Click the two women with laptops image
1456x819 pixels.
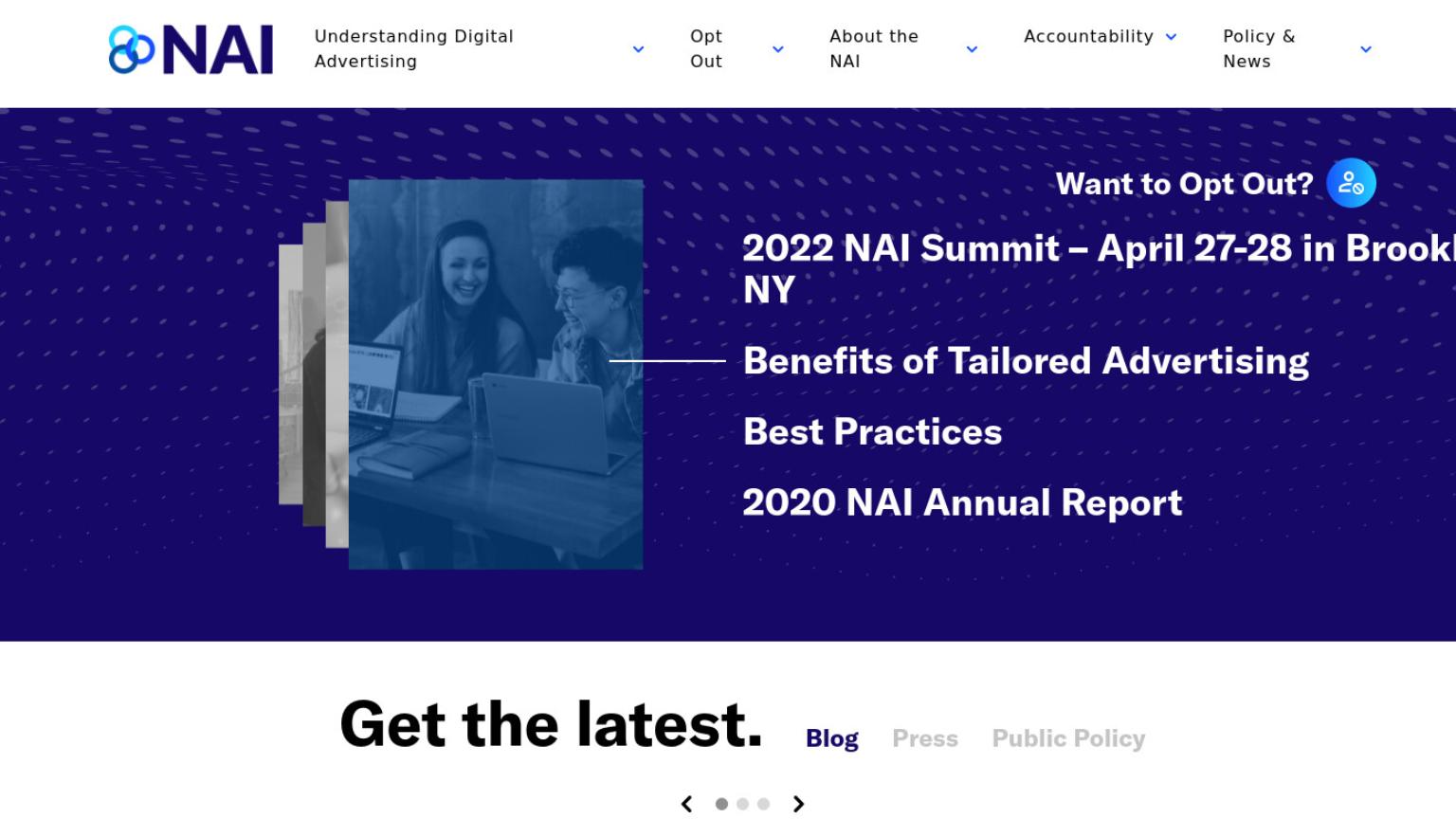(496, 374)
